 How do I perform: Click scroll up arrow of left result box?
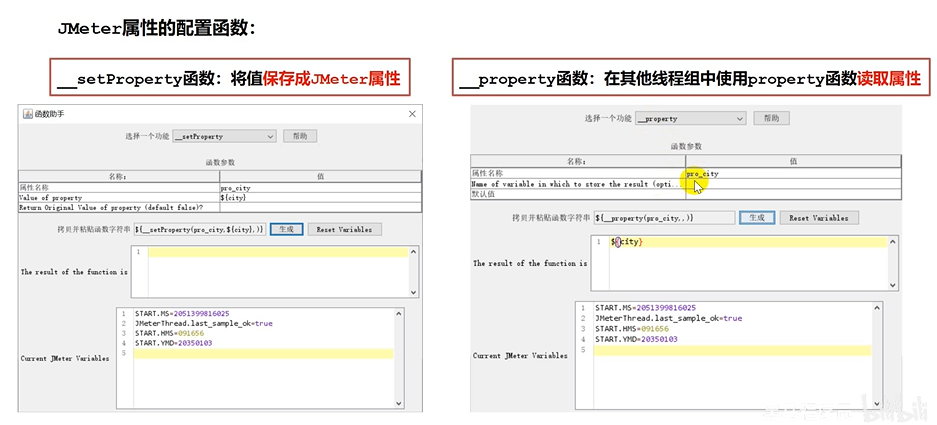[414, 252]
